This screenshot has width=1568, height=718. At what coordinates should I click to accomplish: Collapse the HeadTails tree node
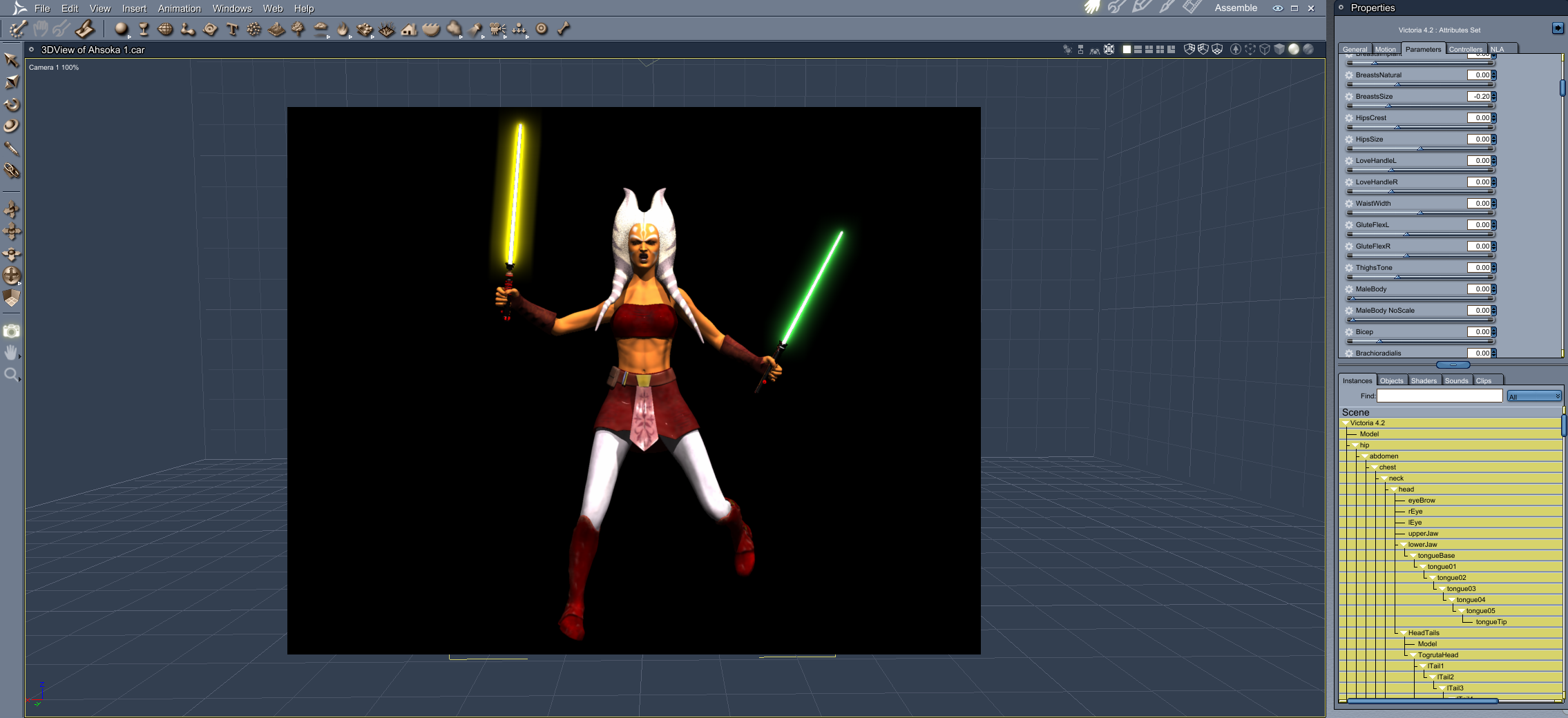(x=1404, y=633)
